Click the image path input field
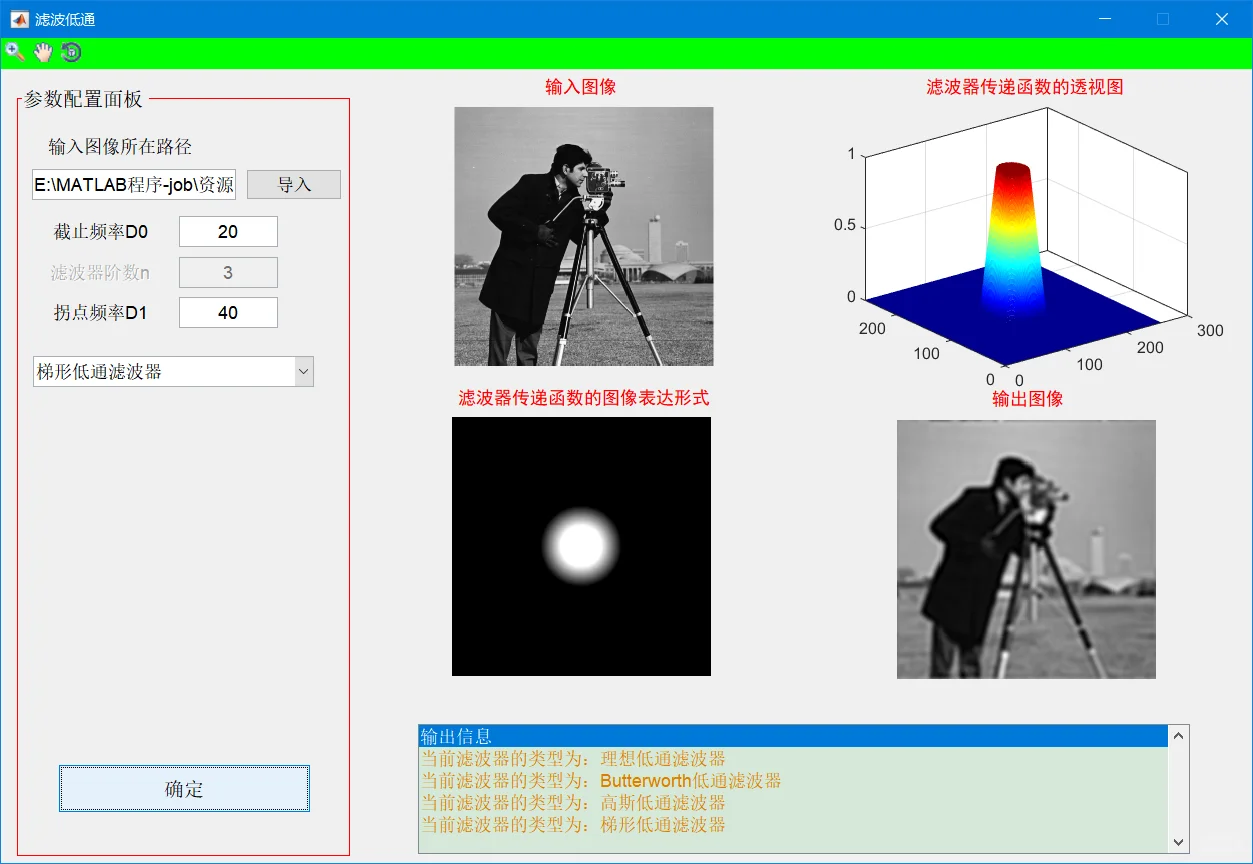 click(133, 185)
